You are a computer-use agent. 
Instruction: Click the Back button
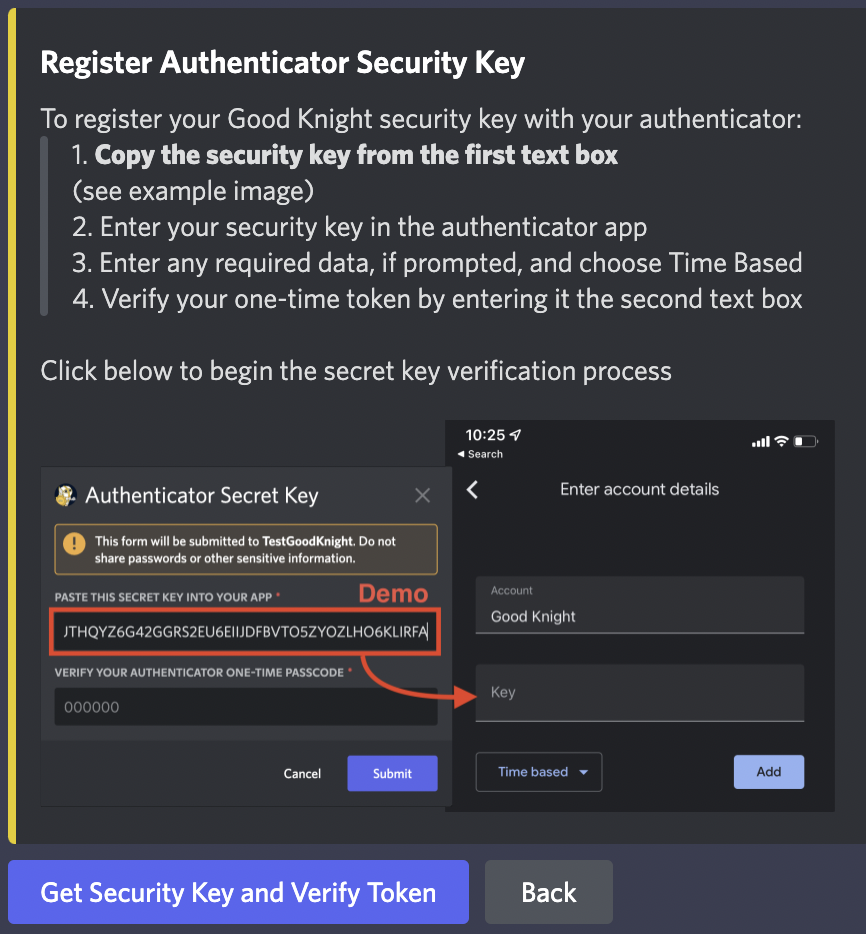pos(549,892)
